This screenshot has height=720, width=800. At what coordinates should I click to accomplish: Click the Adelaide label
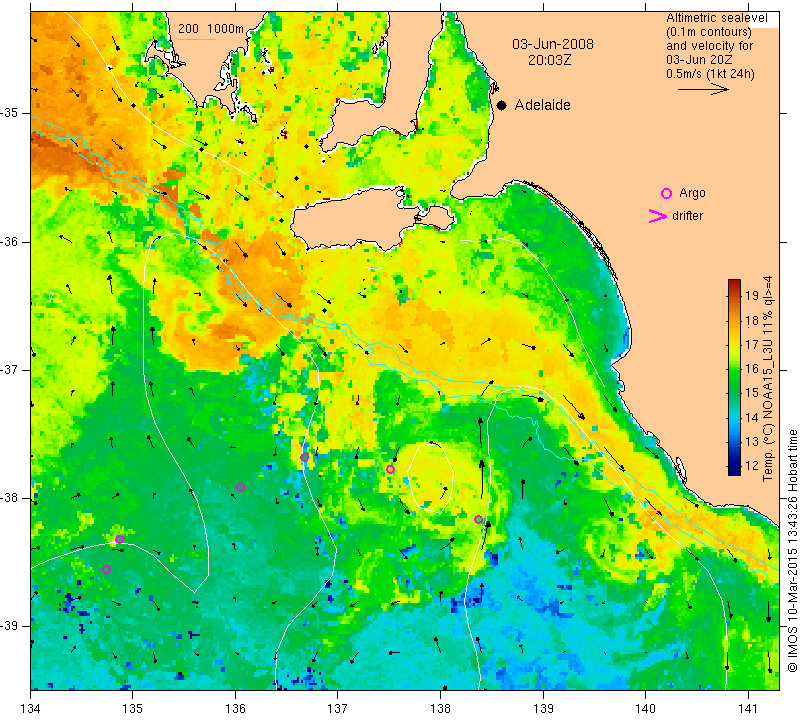coord(542,105)
